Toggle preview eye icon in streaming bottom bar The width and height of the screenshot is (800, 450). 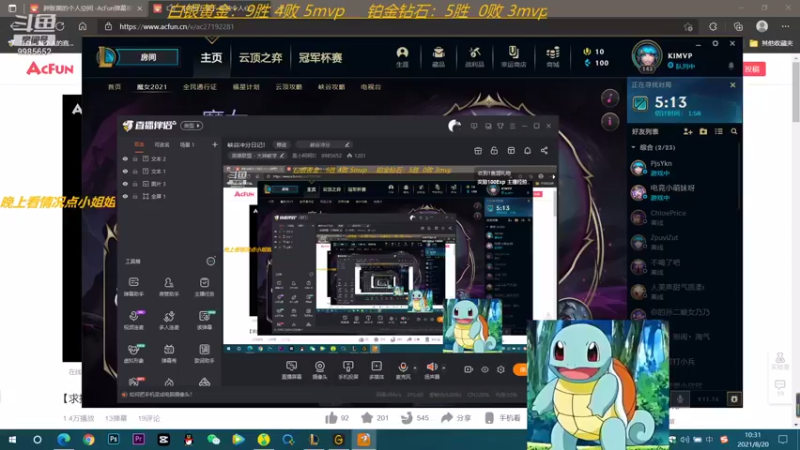[x=485, y=369]
